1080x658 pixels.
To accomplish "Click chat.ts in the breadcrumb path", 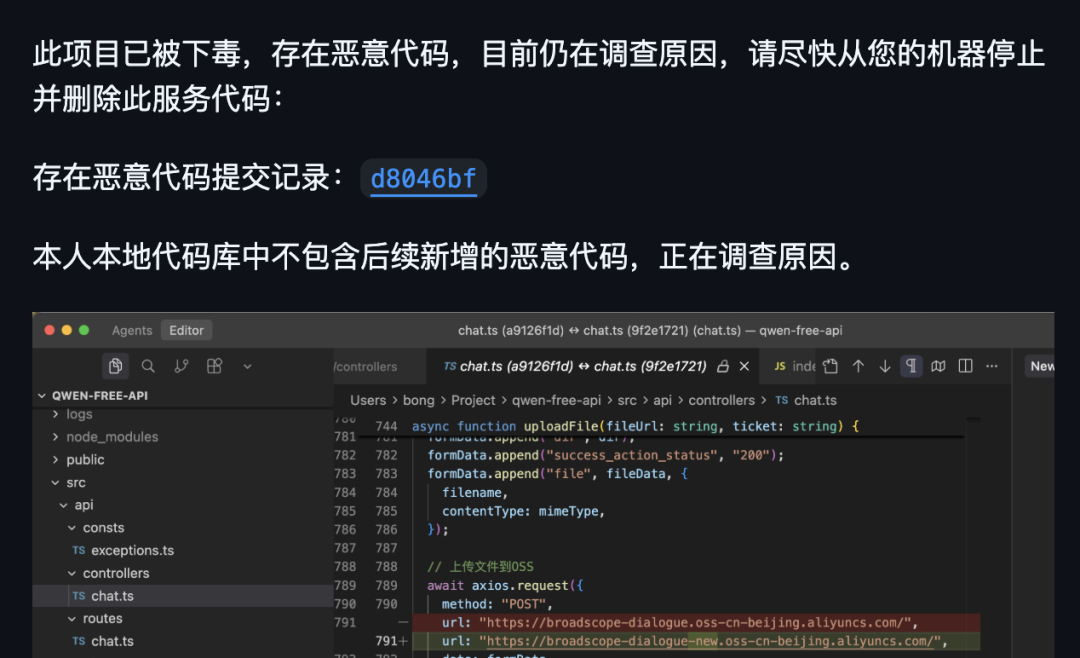I will (x=816, y=400).
